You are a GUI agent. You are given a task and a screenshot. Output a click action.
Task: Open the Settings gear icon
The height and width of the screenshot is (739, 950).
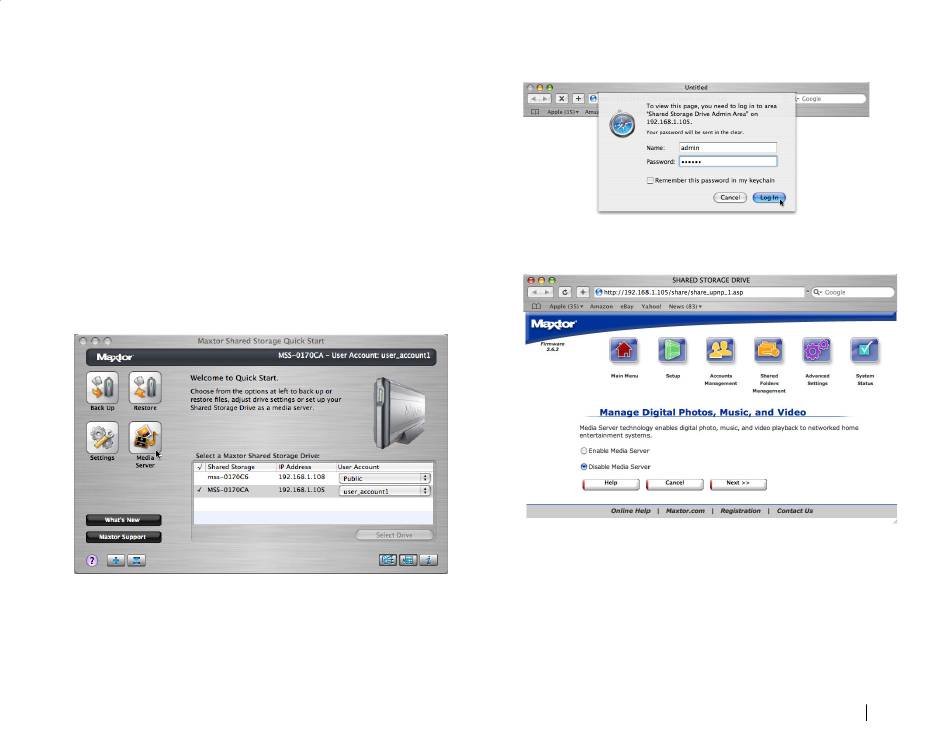pyautogui.click(x=102, y=437)
